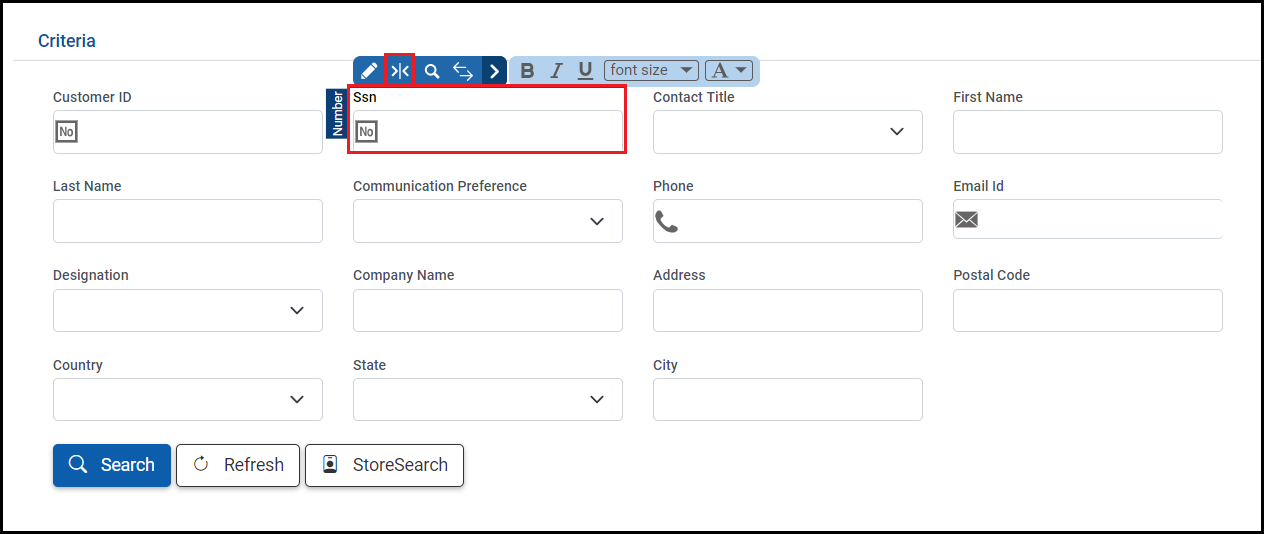Open the font color picker

tap(729, 71)
